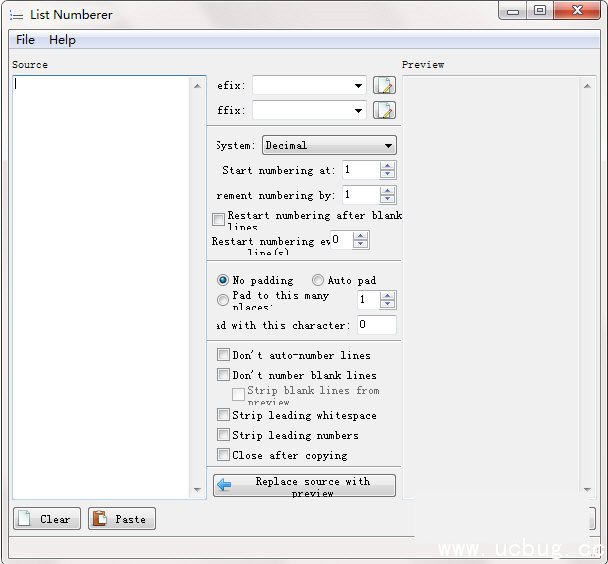
Task: Click the edit icon beside the Suffix field
Action: pyautogui.click(x=384, y=110)
